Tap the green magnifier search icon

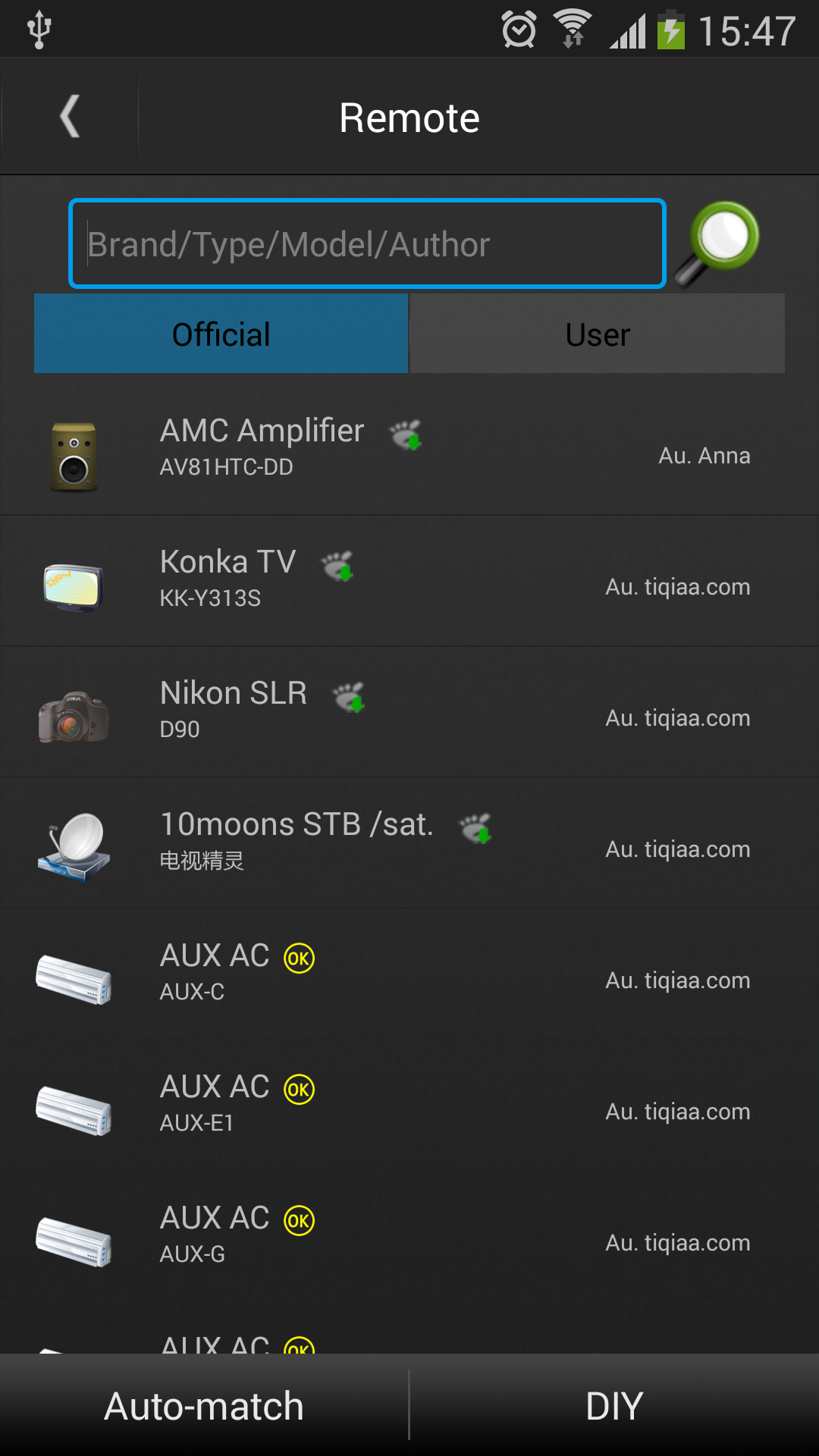pyautogui.click(x=717, y=243)
